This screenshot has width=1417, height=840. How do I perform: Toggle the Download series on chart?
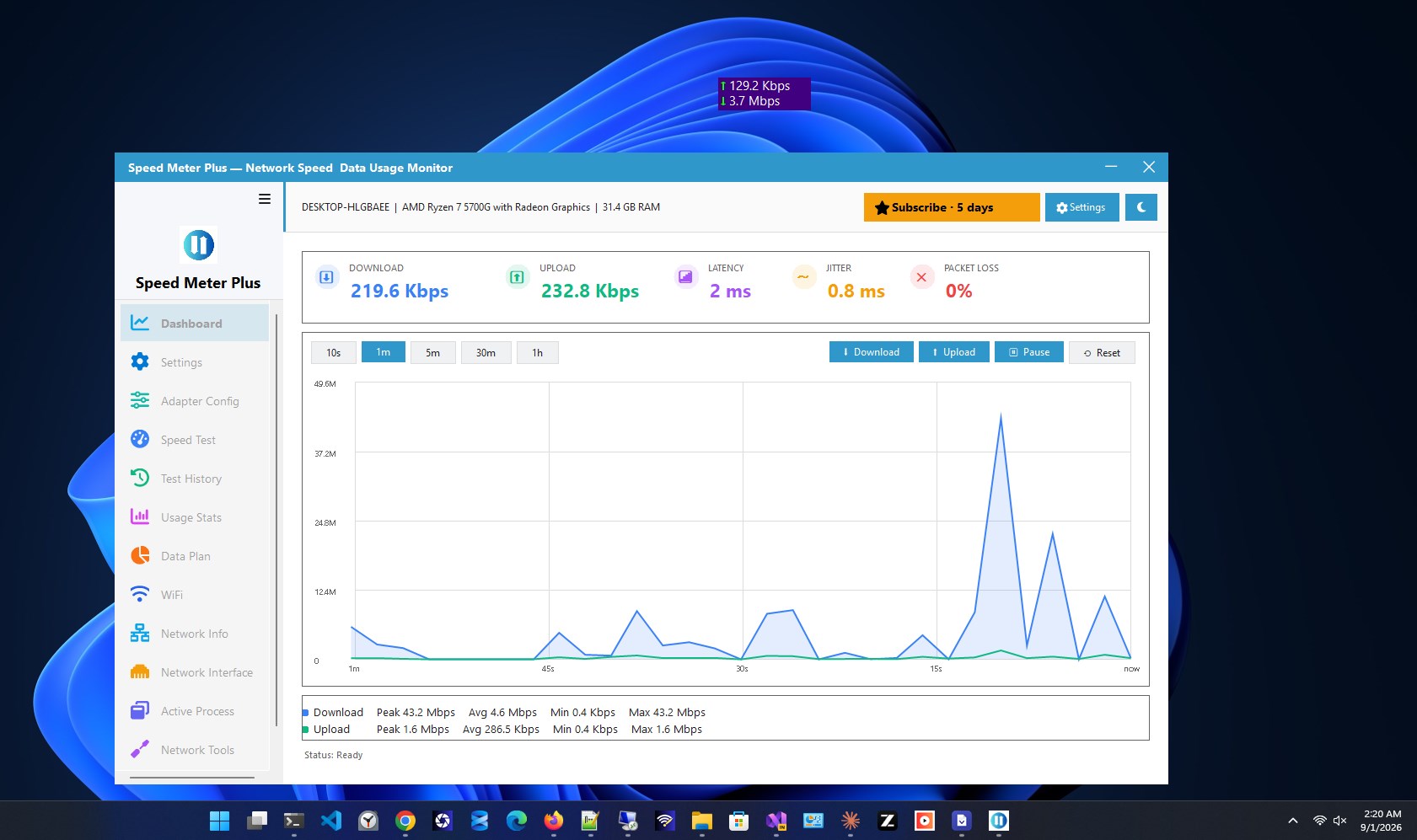coord(872,352)
